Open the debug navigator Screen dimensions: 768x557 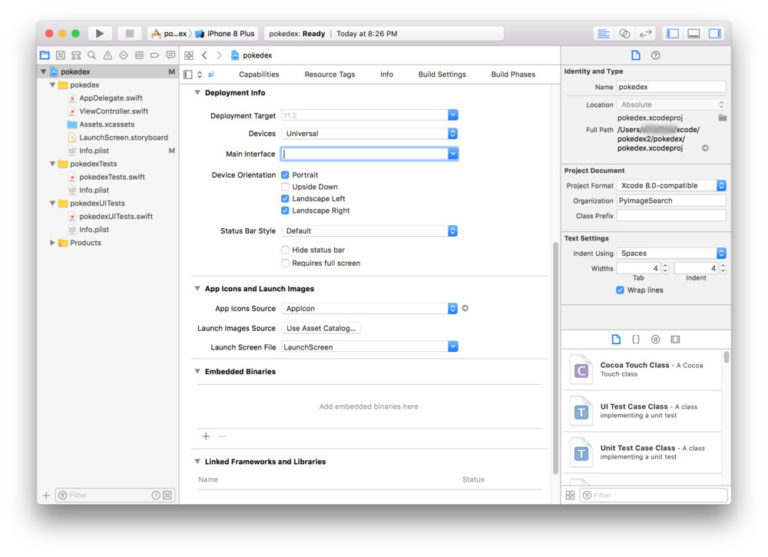tap(139, 55)
